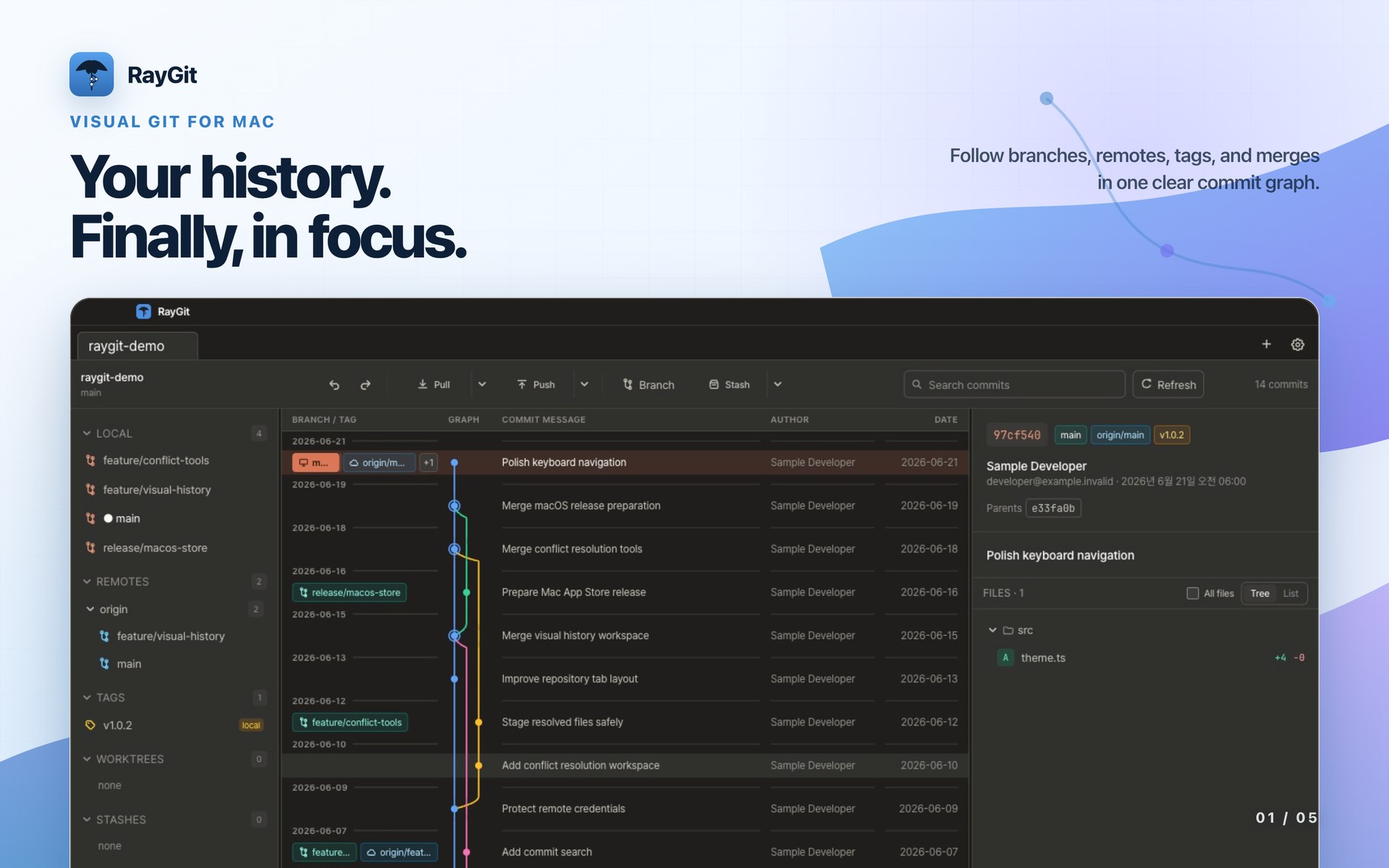Click the Pull download icon
This screenshot has width=1389, height=868.
422,384
